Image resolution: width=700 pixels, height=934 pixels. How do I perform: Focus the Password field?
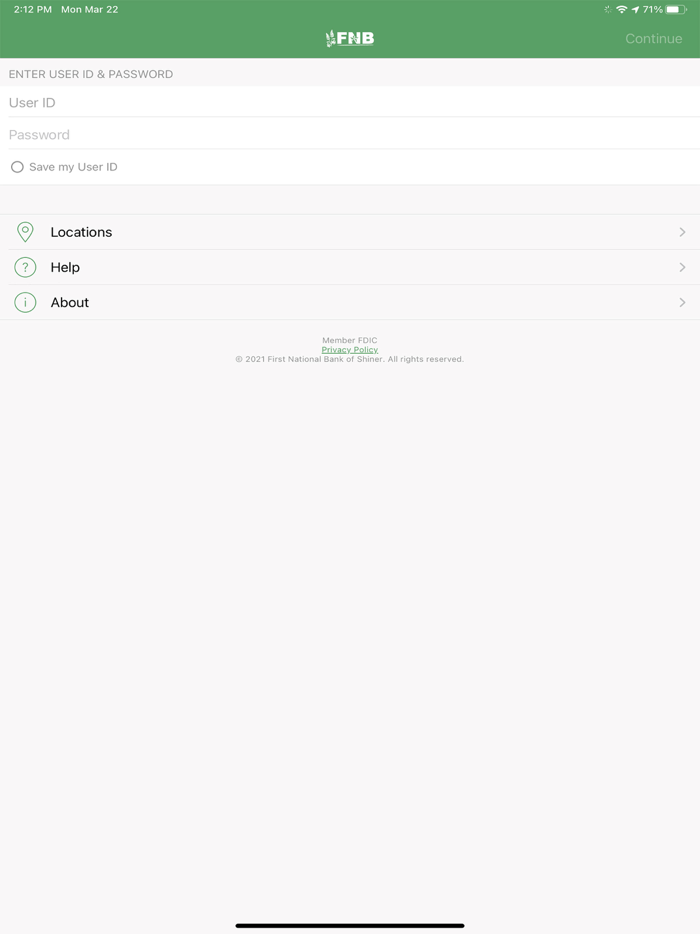(x=350, y=135)
